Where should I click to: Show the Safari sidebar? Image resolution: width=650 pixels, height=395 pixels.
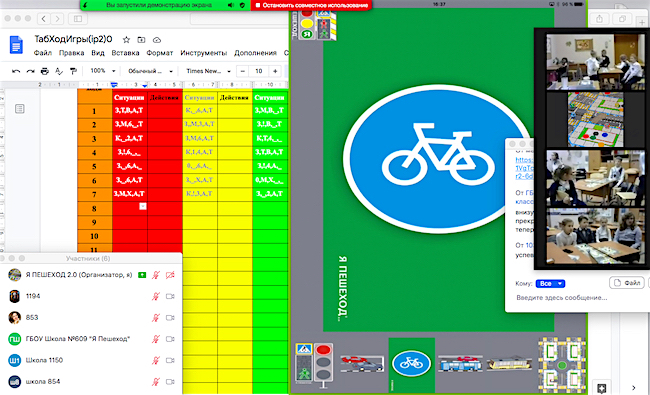pyautogui.click(x=78, y=19)
